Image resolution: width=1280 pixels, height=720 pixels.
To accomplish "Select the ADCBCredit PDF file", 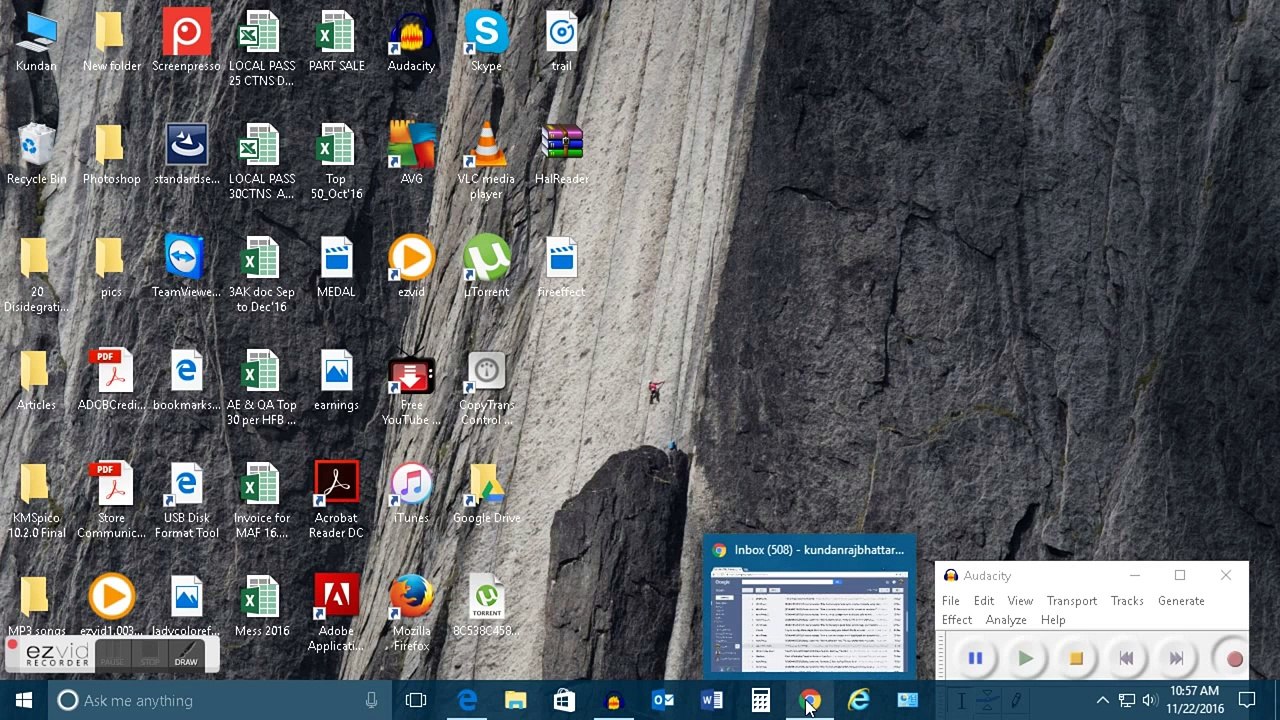I will pyautogui.click(x=111, y=381).
